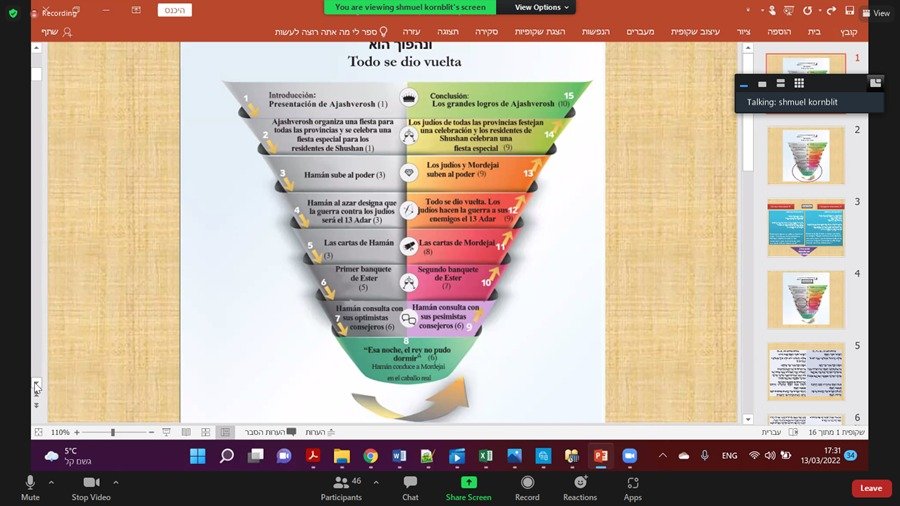Click the green Share Screen icon
The width and height of the screenshot is (900, 506).
pos(468,484)
